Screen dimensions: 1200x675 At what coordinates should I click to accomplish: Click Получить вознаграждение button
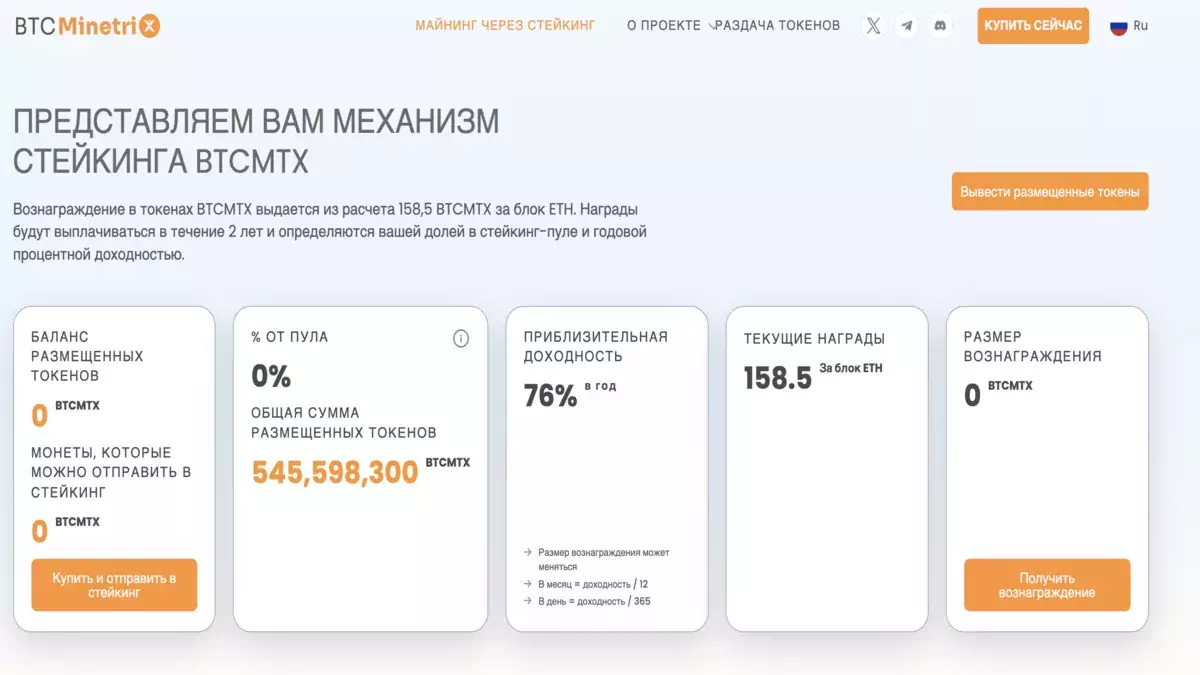(1047, 585)
